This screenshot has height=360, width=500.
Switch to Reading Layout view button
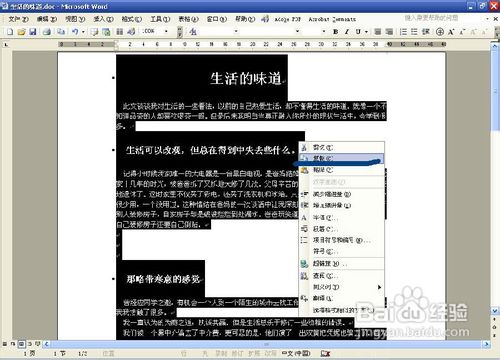37,343
